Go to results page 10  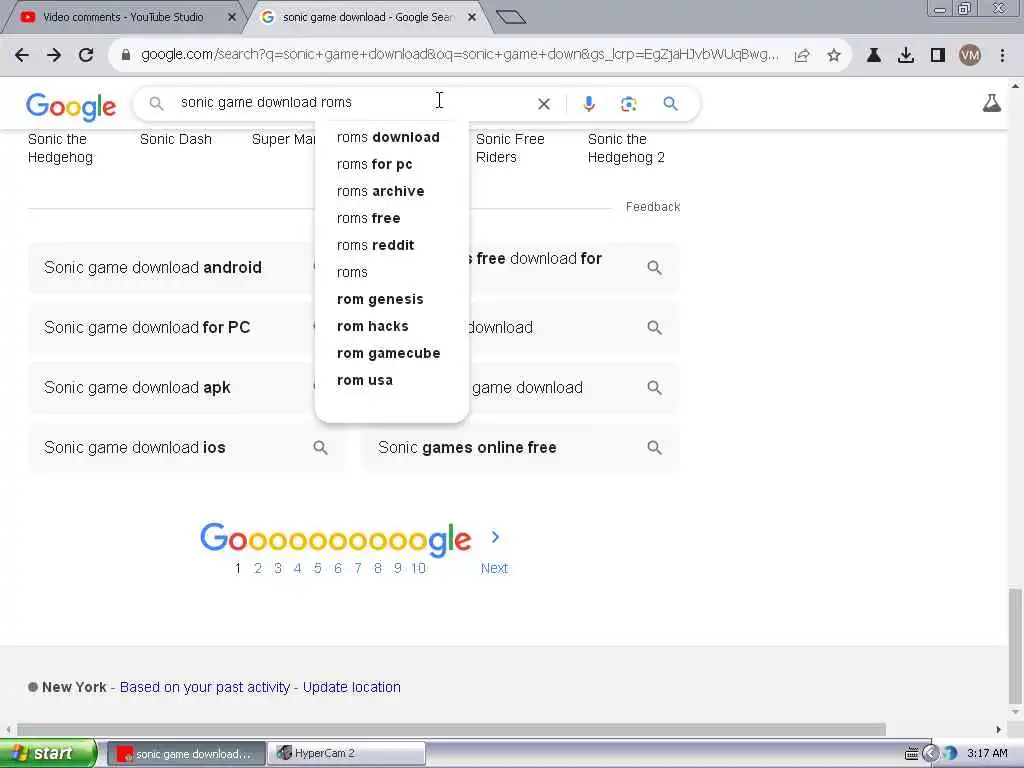[418, 568]
